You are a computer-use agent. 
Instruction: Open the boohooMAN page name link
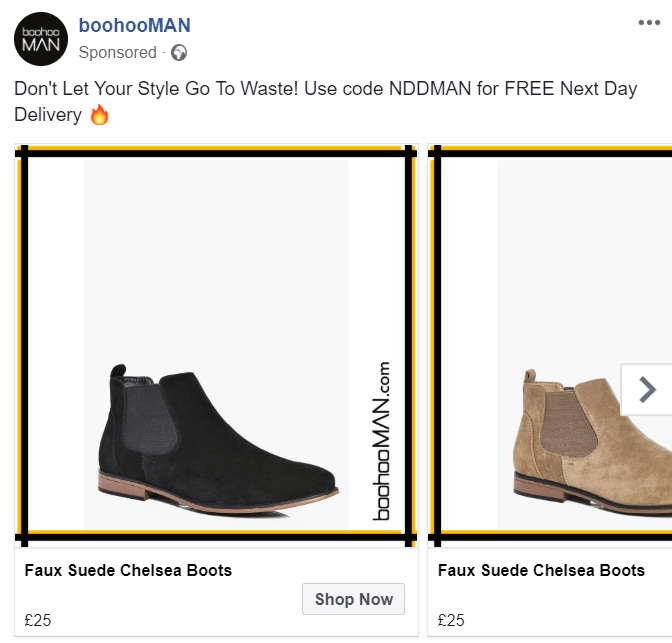pos(134,25)
